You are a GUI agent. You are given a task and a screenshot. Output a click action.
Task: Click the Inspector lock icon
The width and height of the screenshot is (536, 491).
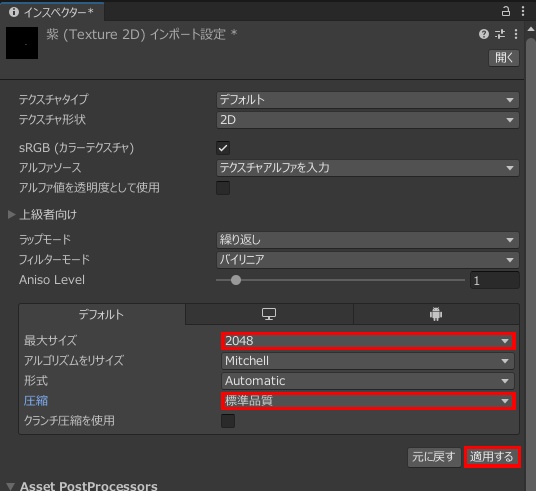506,11
